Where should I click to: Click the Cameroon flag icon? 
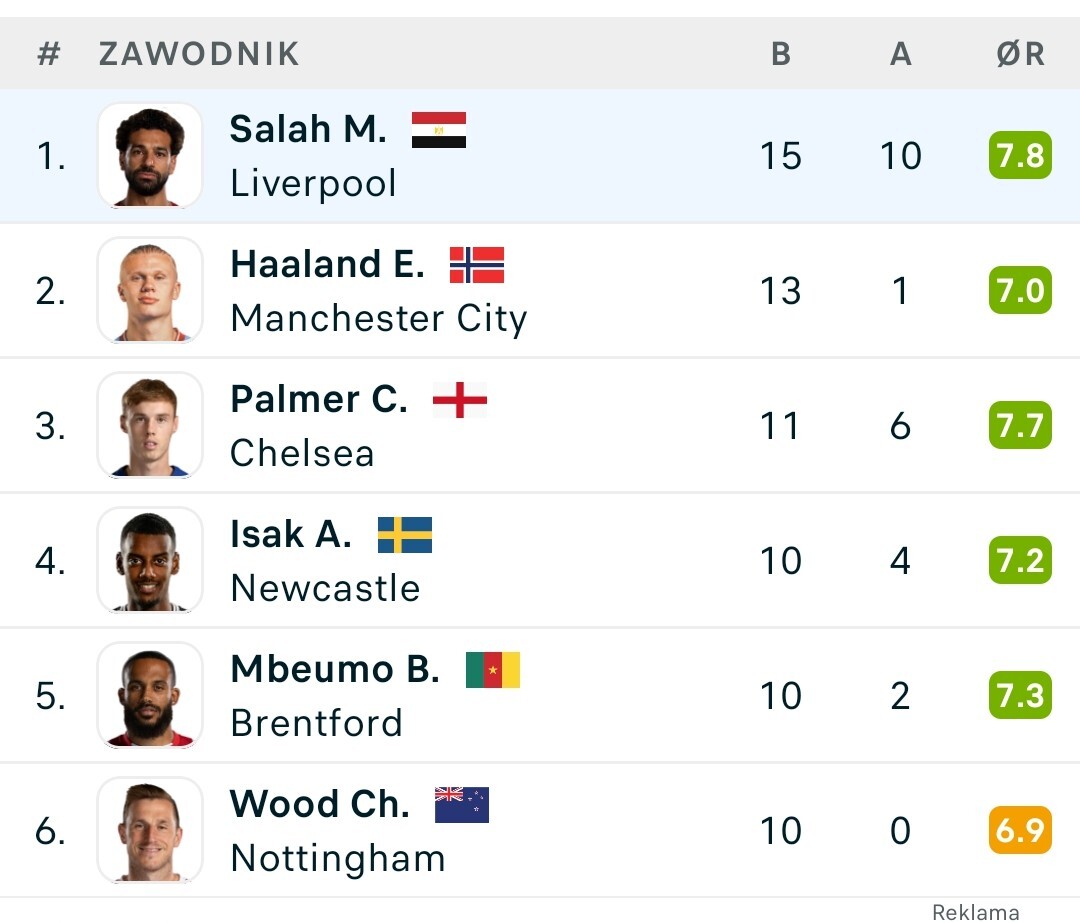pos(493,670)
